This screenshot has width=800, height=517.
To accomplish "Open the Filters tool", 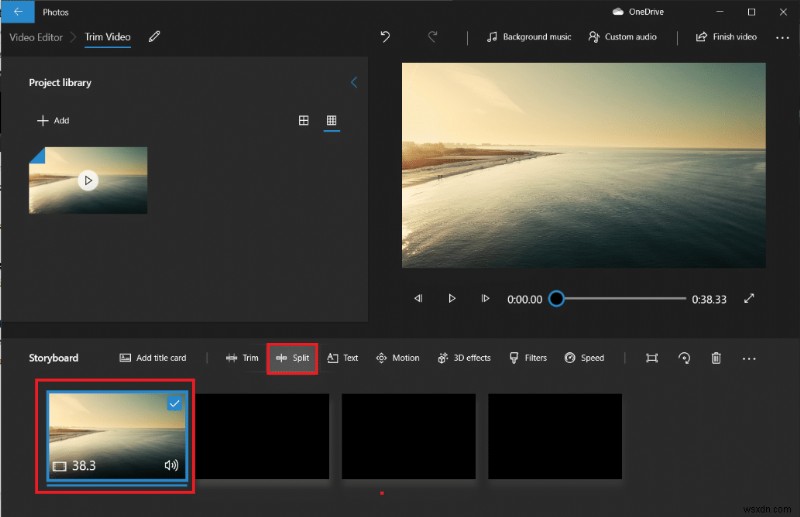I will (528, 358).
